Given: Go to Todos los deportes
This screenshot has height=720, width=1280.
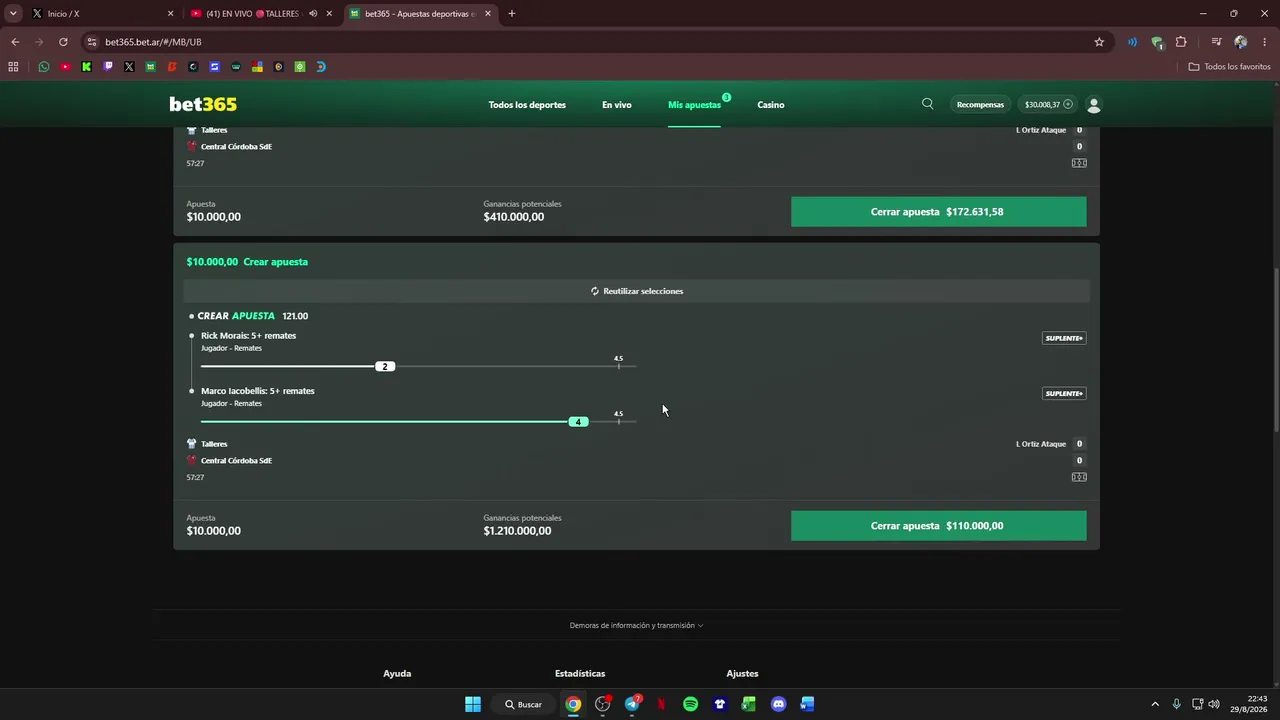Looking at the screenshot, I should point(527,105).
